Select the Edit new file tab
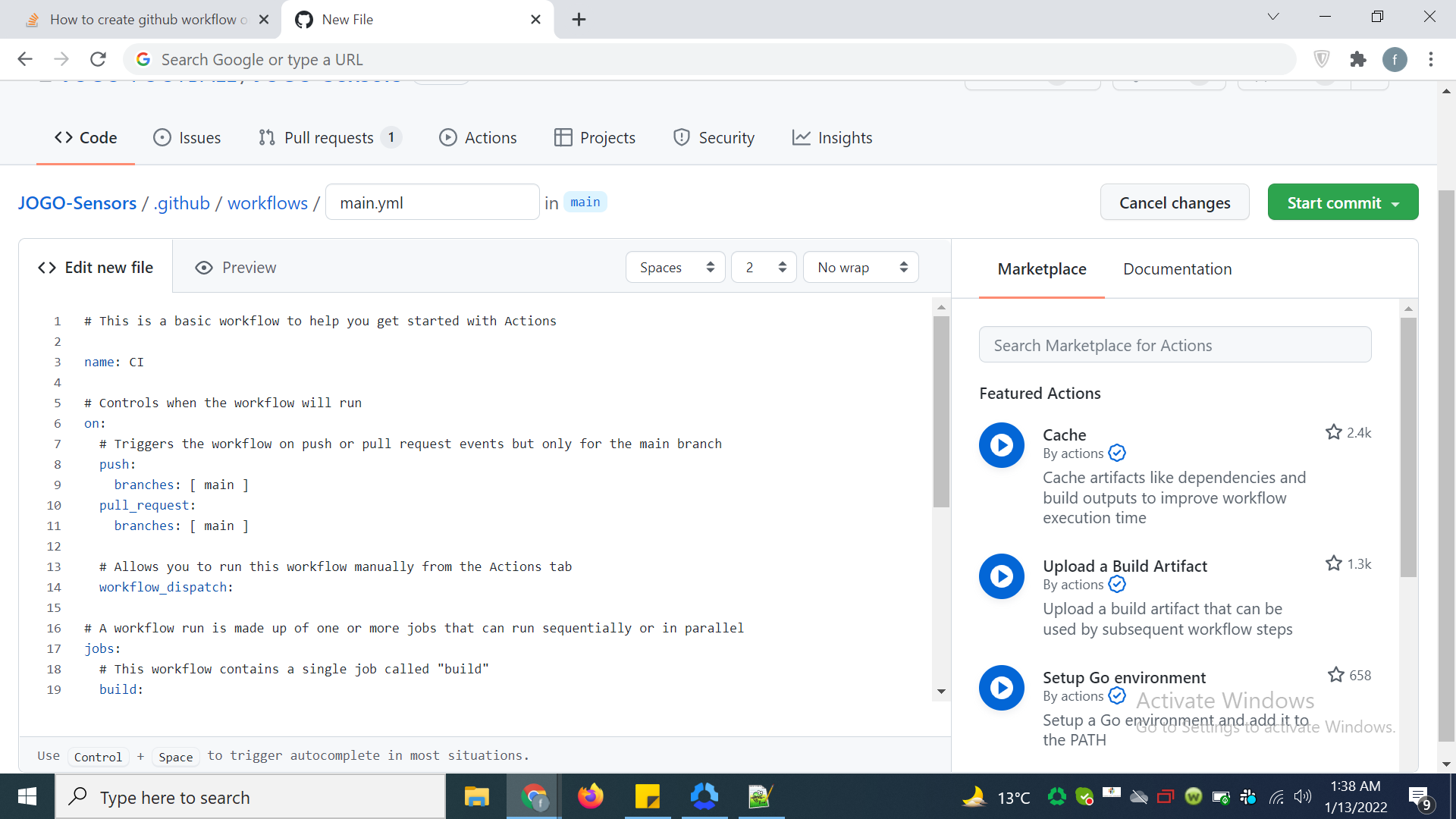This screenshot has height=819, width=1456. (96, 267)
